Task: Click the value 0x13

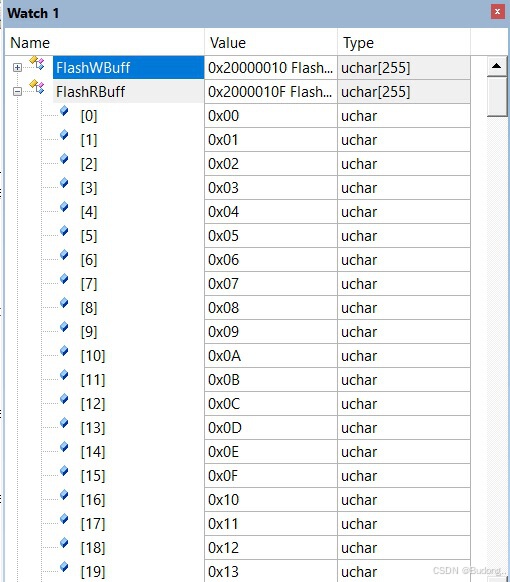Action: pos(223,572)
